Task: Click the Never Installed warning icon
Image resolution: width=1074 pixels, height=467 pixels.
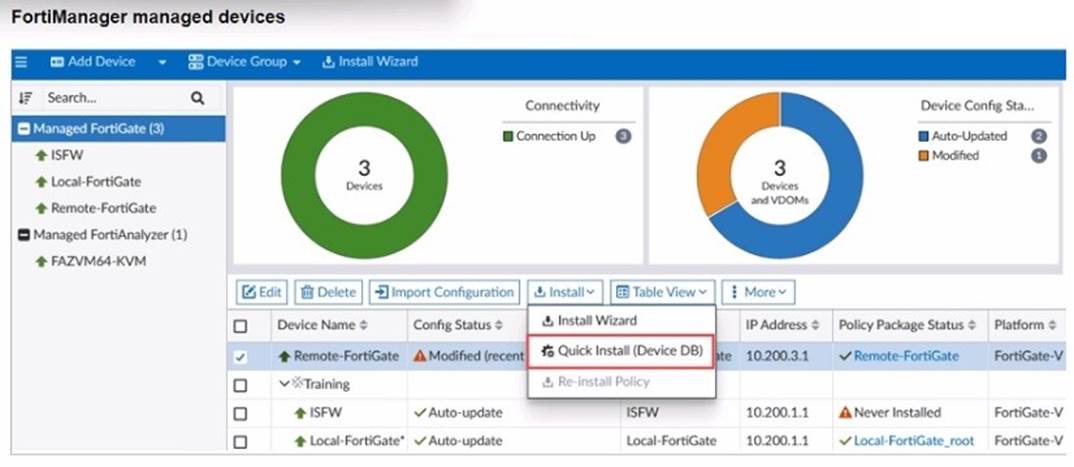Action: pos(845,413)
